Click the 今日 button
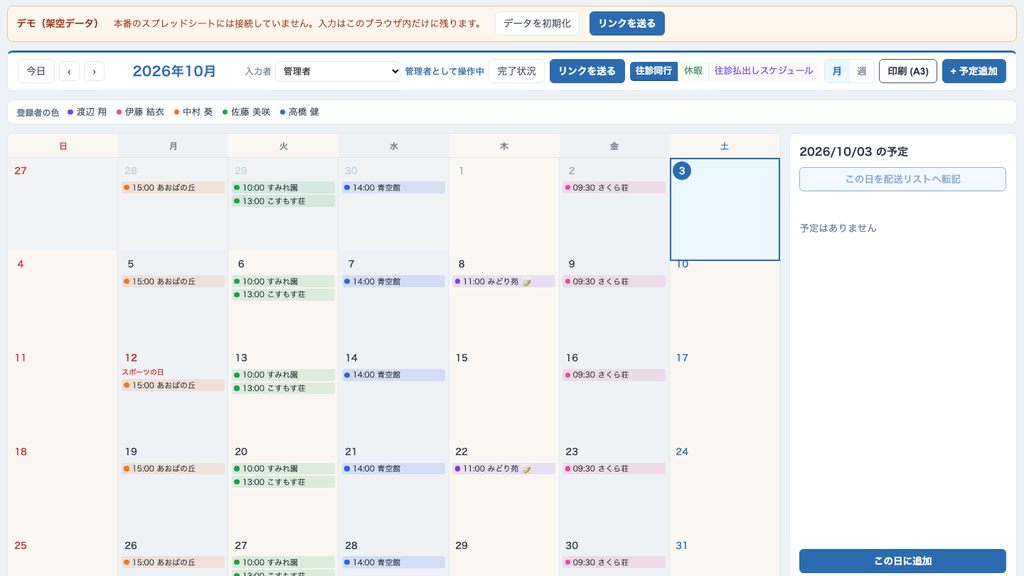 click(x=36, y=71)
